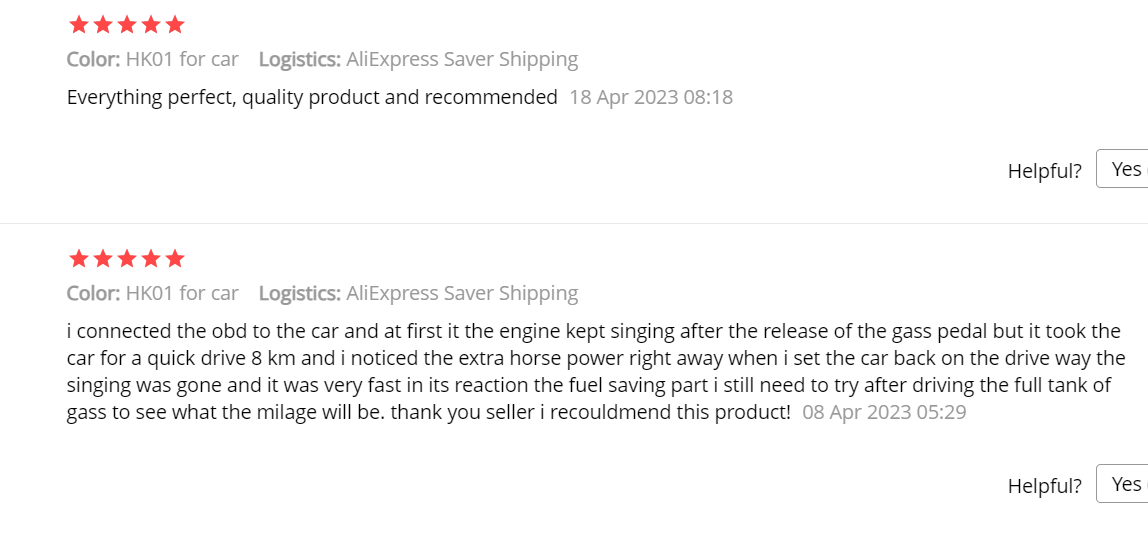Click the "18 Apr 2023 08:18" timestamp
The image size is (1148, 533).
pos(651,98)
